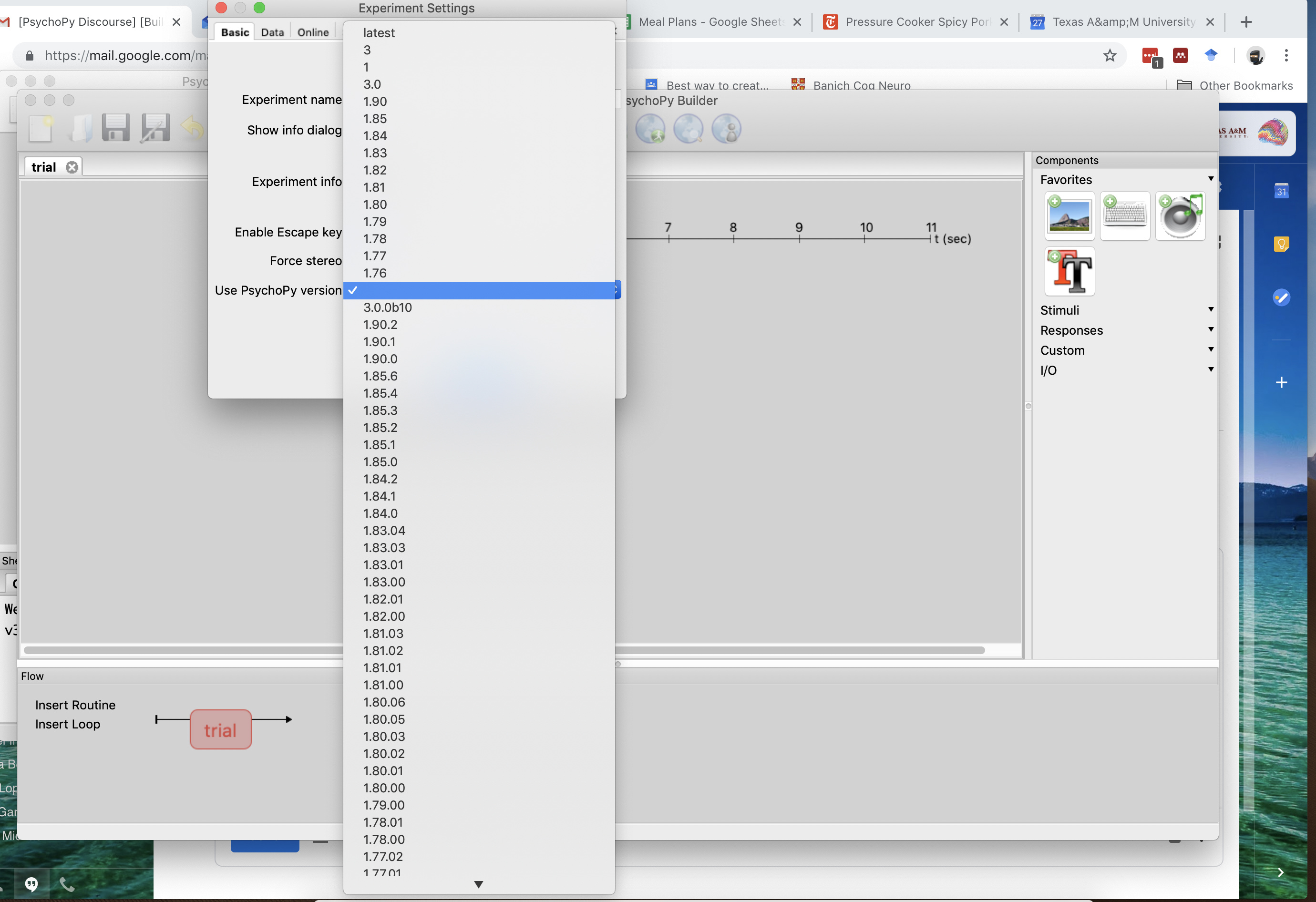Open the Chrome profile avatar

pyautogui.click(x=1255, y=55)
